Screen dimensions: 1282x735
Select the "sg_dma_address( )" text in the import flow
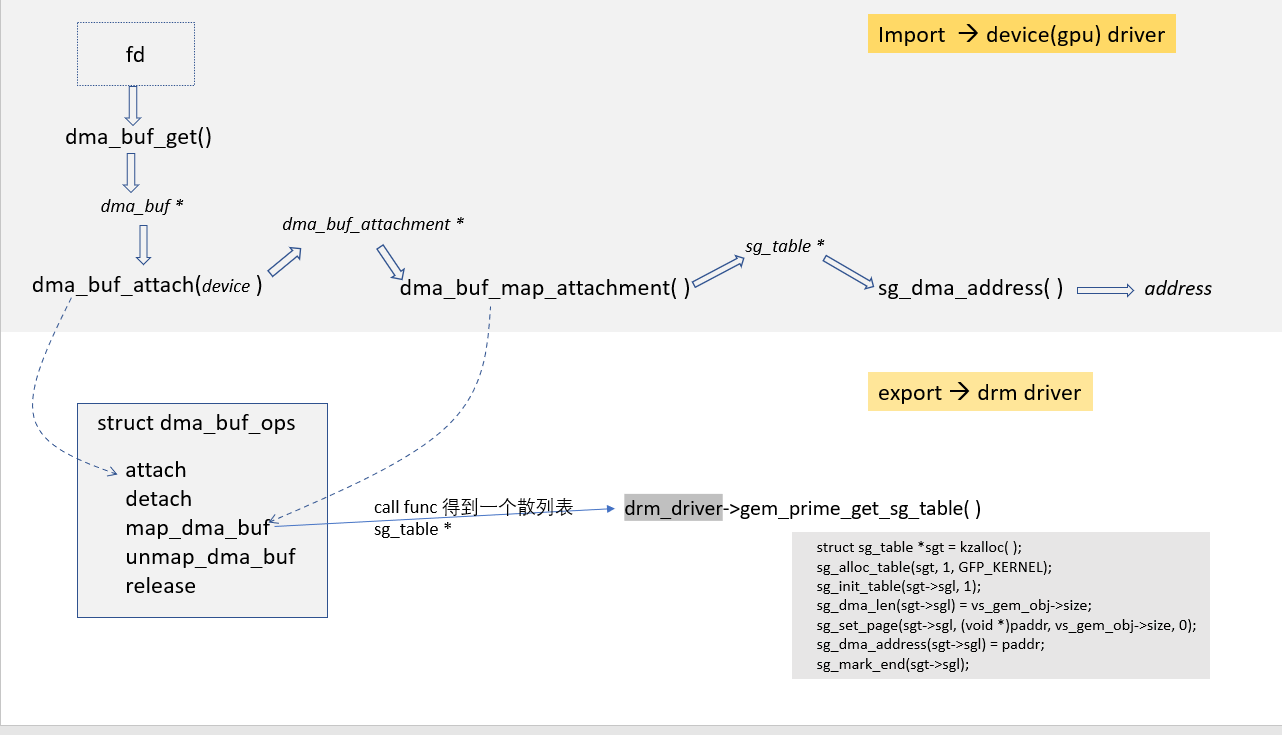970,288
